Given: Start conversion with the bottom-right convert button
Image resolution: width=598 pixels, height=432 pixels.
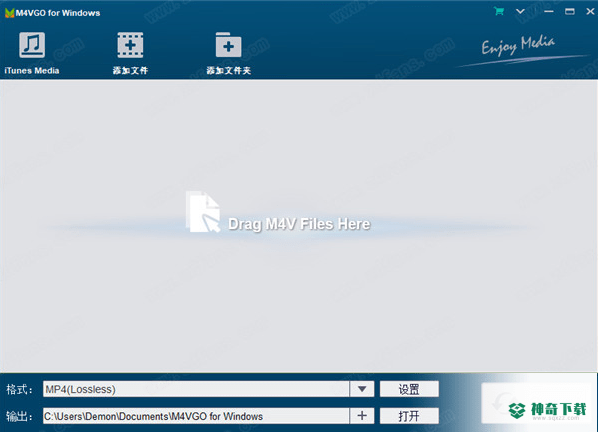Looking at the screenshot, I should [536, 403].
